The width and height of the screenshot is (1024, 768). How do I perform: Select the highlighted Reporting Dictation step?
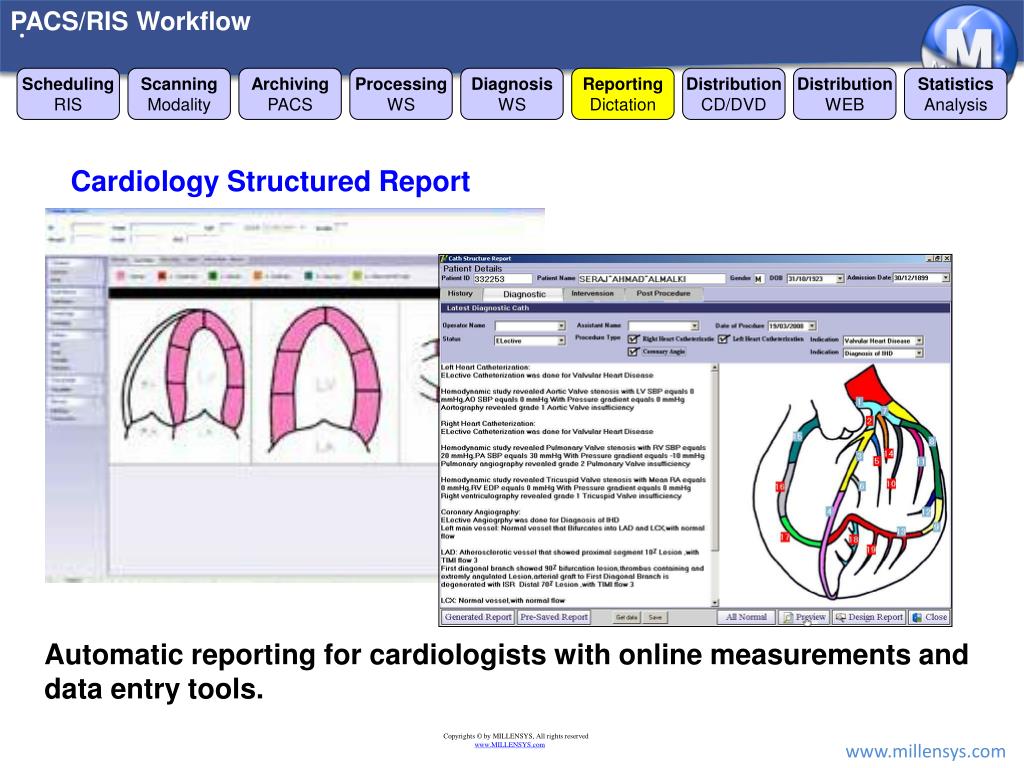tap(623, 94)
